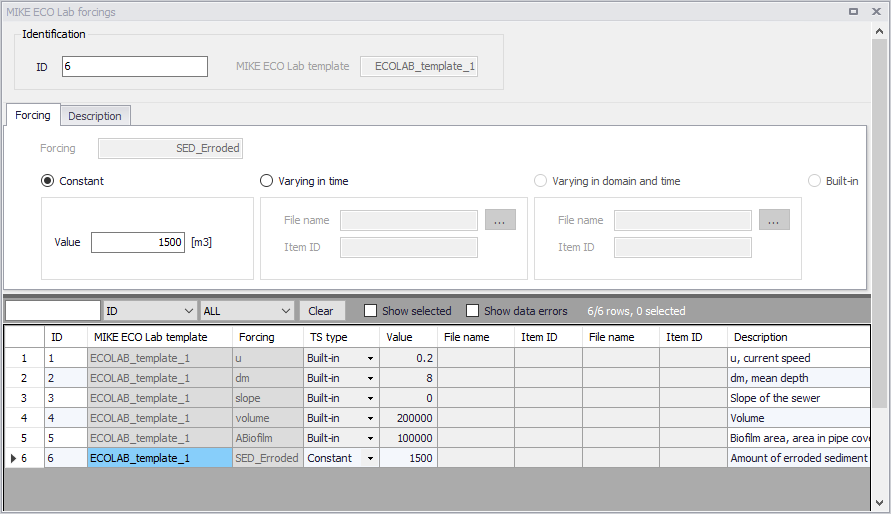Open TS type dropdown for volume row
The image size is (891, 514).
[370, 419]
